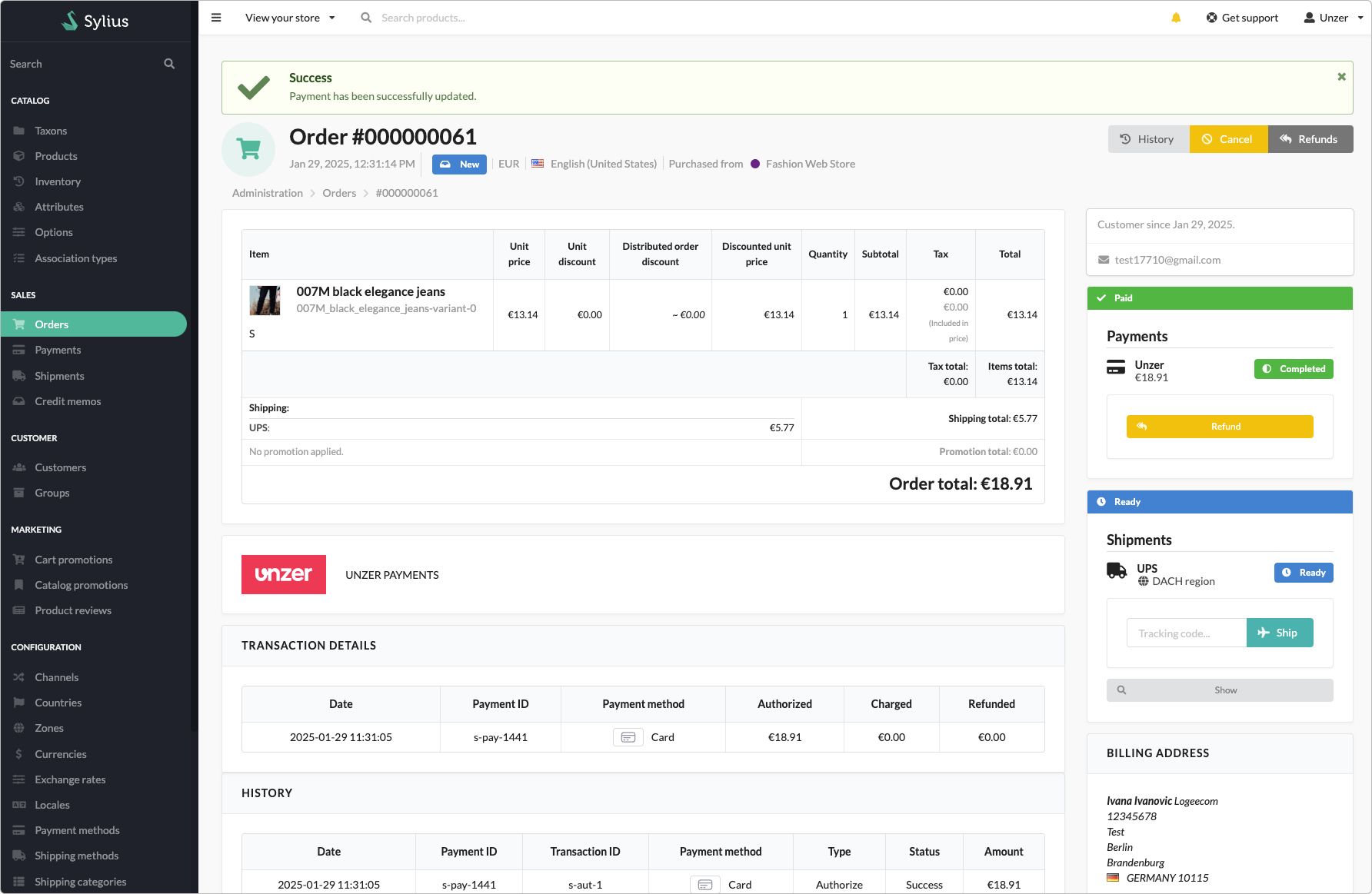This screenshot has height=894, width=1372.
Task: Expand the View your store dropdown
Action: click(290, 18)
